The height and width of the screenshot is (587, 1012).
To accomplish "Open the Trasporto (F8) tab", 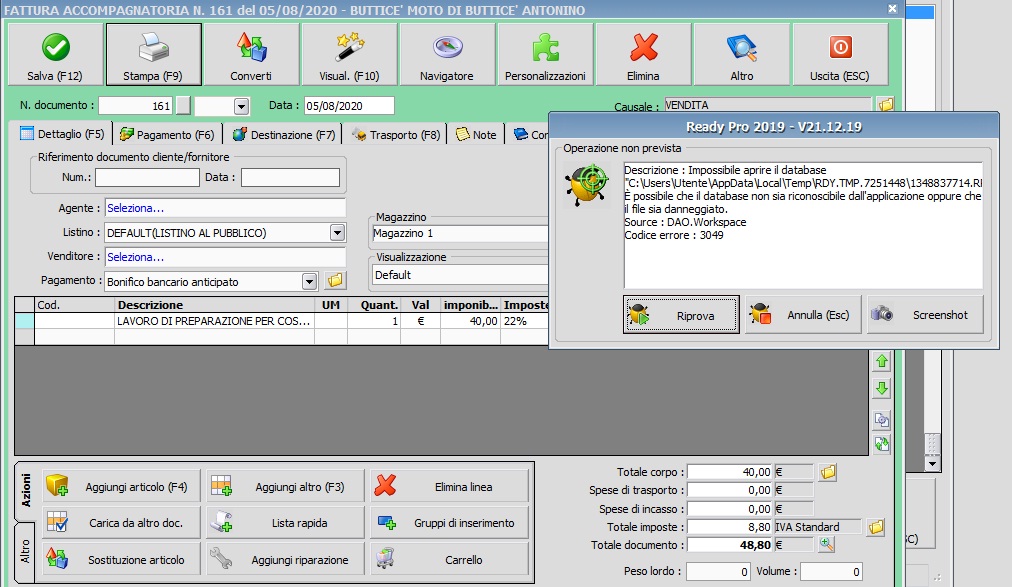I will pyautogui.click(x=396, y=134).
